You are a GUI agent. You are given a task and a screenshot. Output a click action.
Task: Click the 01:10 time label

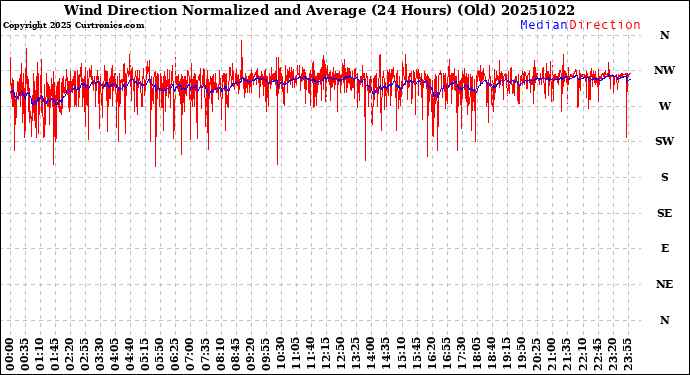coord(40,354)
